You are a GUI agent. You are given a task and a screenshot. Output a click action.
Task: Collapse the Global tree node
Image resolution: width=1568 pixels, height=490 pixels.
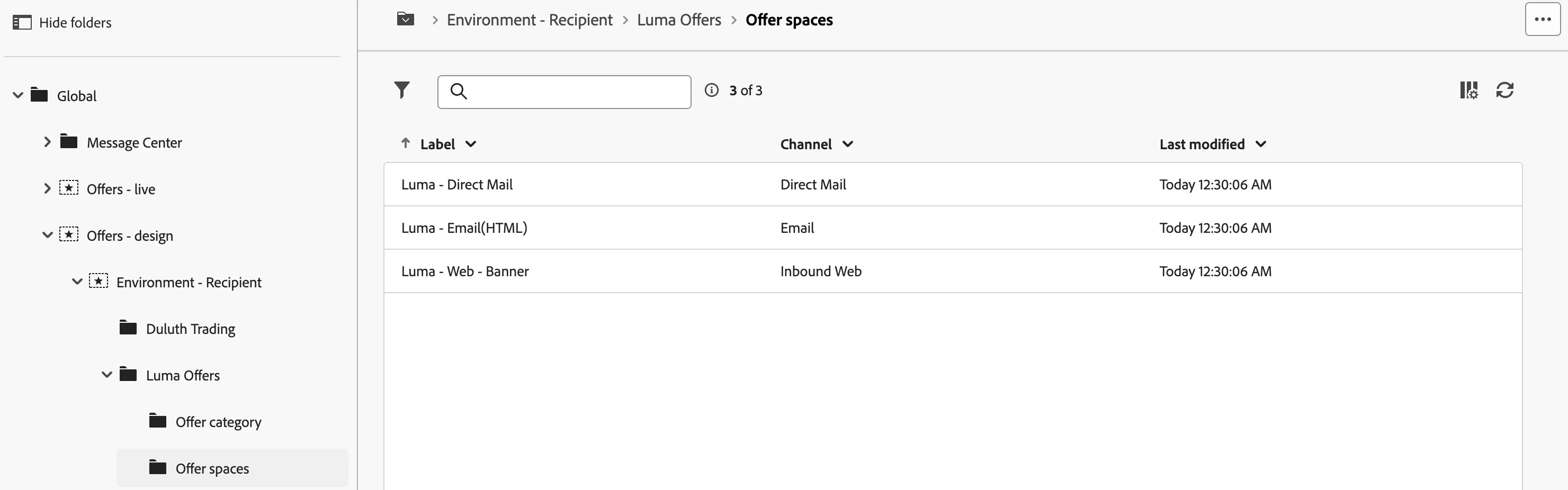[17, 95]
